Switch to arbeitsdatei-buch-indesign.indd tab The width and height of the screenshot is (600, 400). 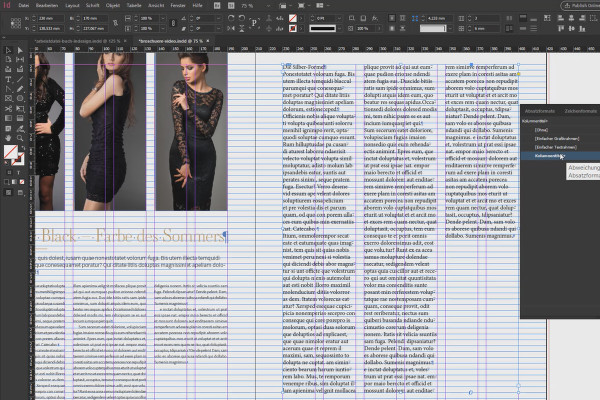click(x=77, y=41)
